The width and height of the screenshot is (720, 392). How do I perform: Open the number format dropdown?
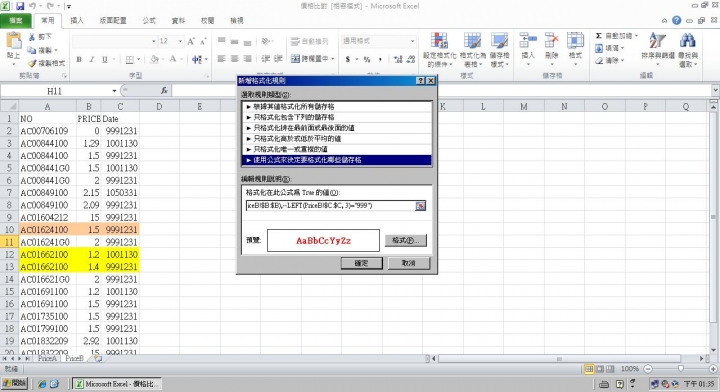[412, 41]
